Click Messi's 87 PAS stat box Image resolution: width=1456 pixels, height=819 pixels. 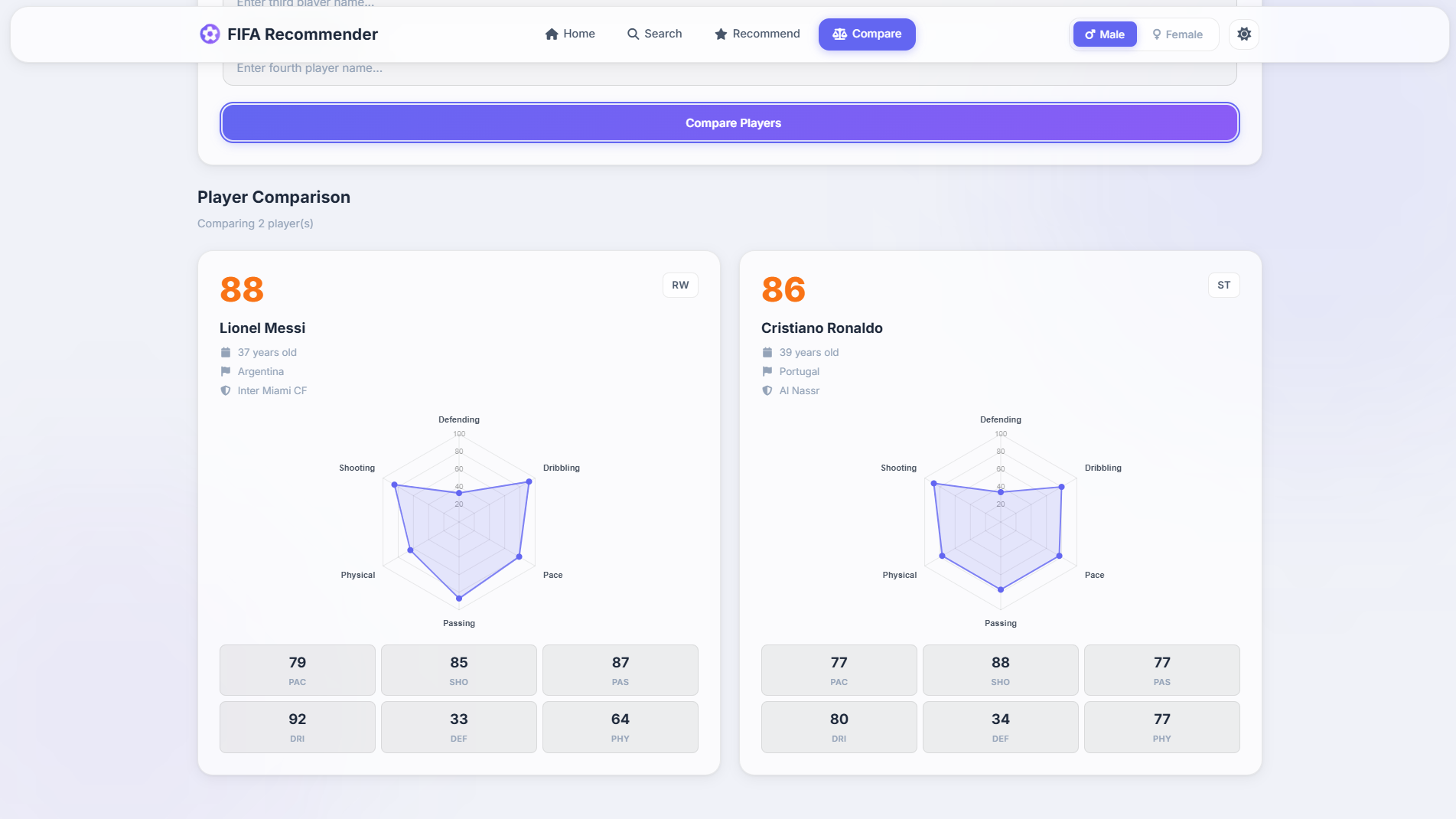click(621, 670)
